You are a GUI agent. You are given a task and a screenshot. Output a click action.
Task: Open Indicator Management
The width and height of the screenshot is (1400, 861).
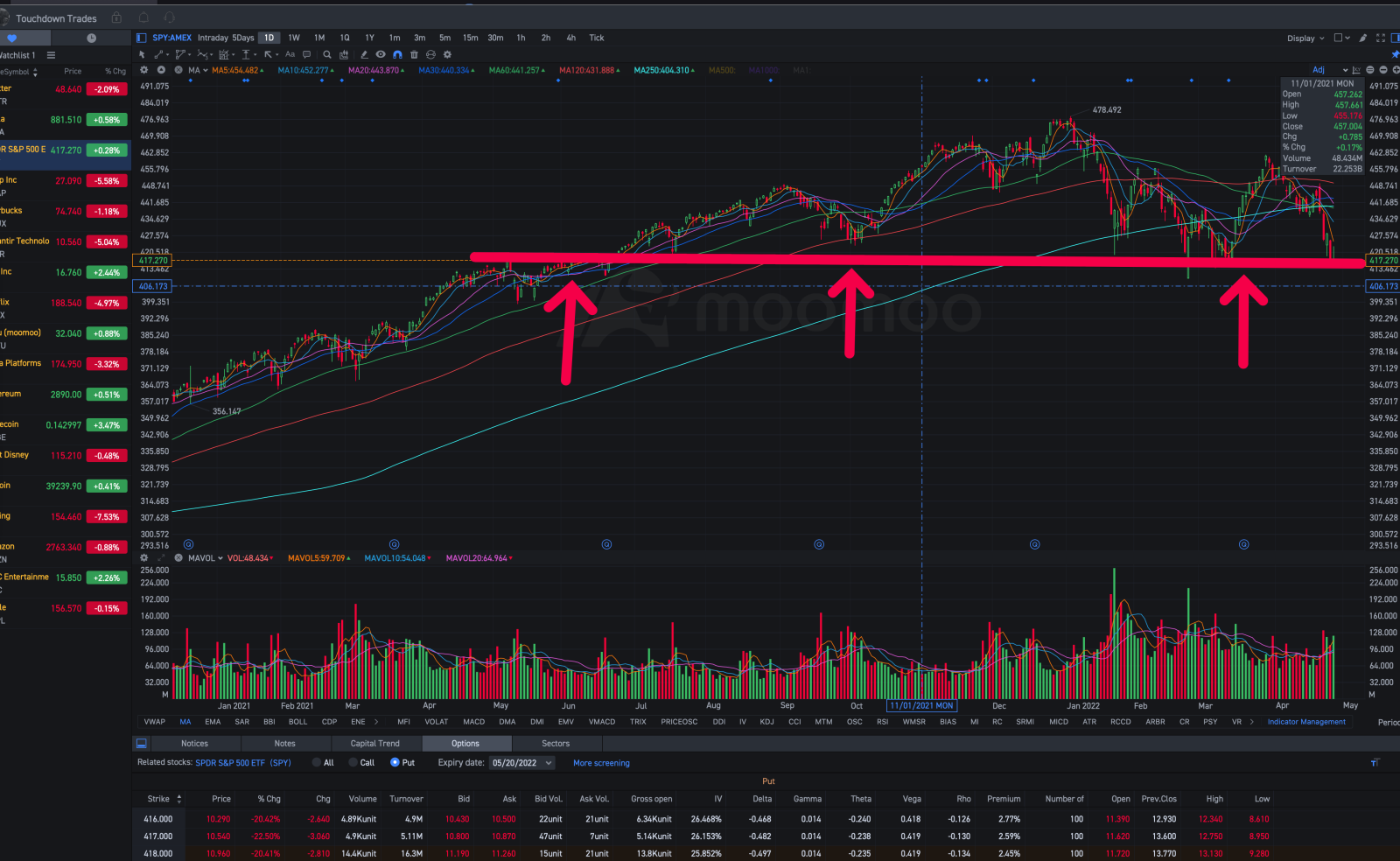(1306, 722)
